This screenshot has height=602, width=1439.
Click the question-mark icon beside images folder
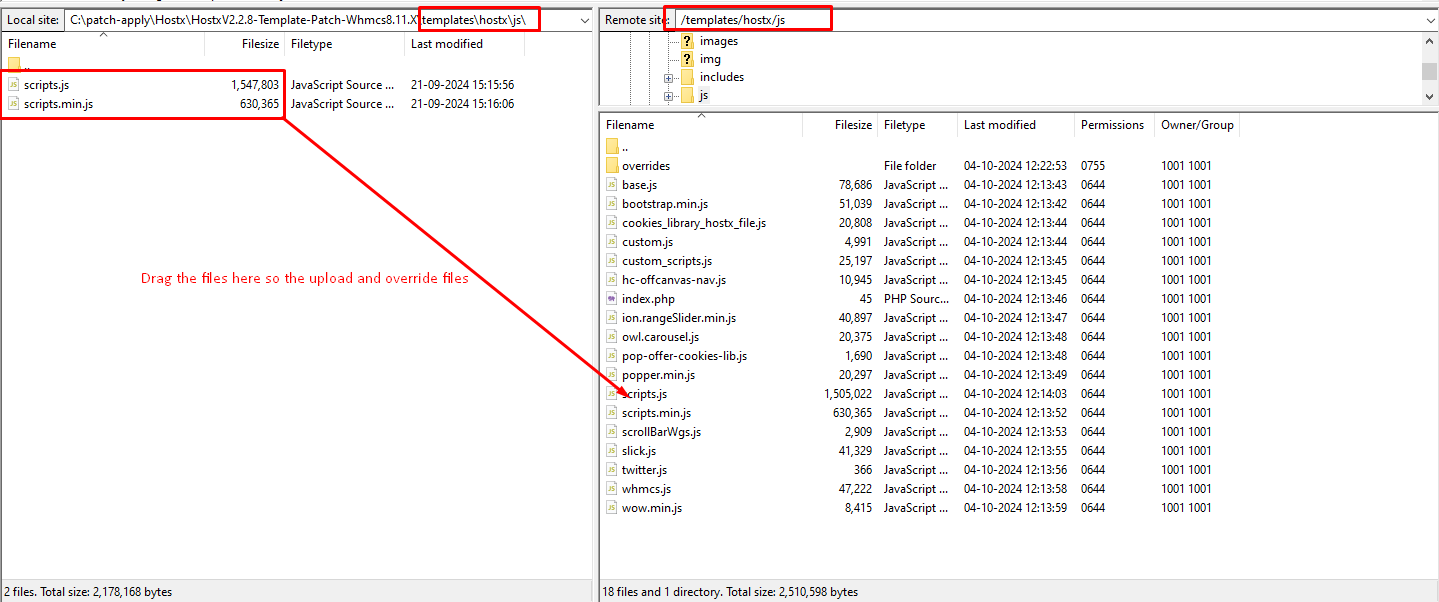coord(687,41)
